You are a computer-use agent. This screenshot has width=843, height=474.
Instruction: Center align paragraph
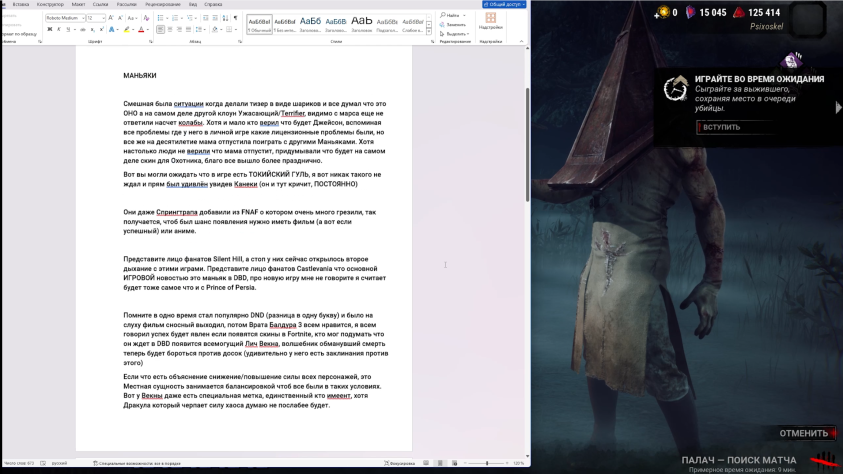170,29
